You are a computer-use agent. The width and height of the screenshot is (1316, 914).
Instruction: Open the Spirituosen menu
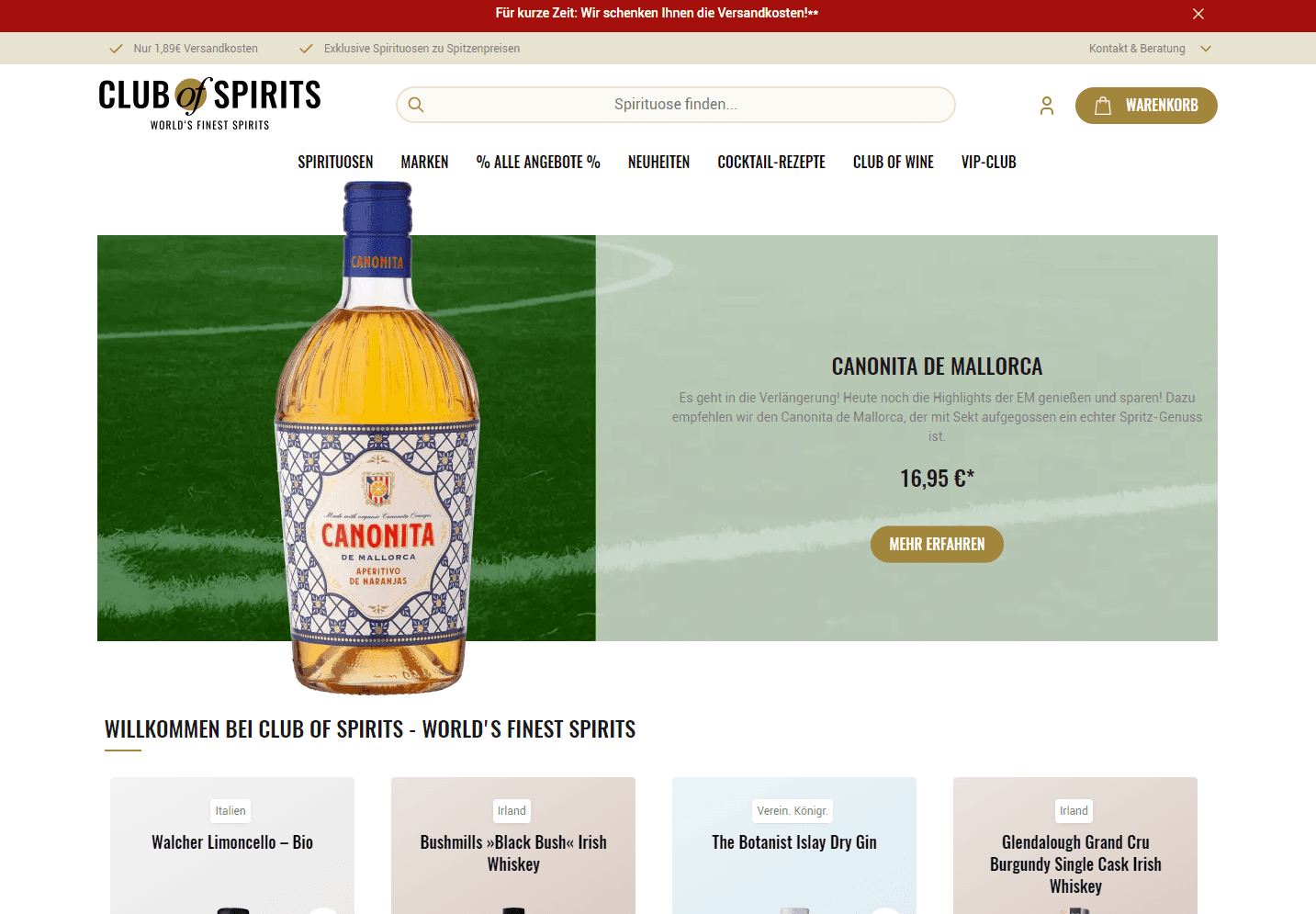click(335, 162)
